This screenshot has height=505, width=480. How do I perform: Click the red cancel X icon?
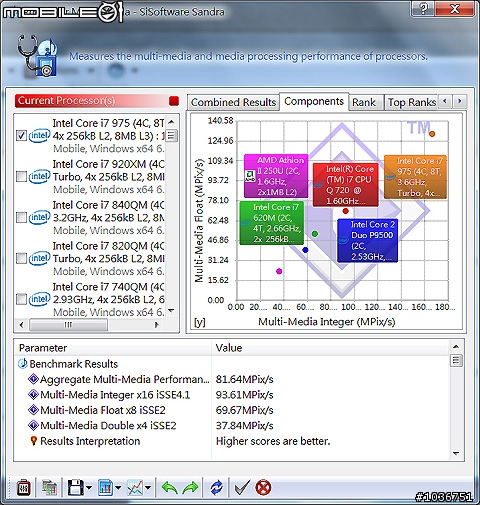[x=263, y=488]
